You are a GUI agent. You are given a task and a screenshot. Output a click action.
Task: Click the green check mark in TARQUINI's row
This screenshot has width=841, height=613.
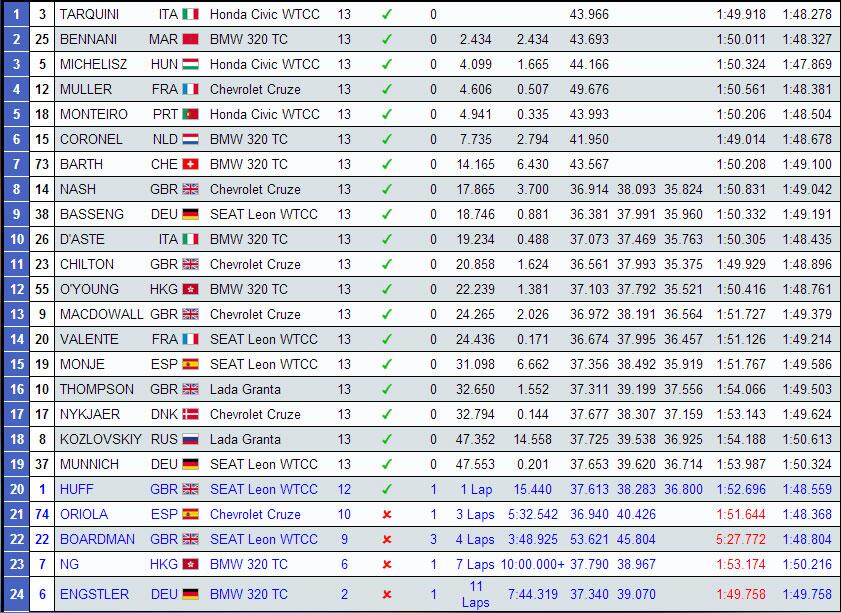387,14
